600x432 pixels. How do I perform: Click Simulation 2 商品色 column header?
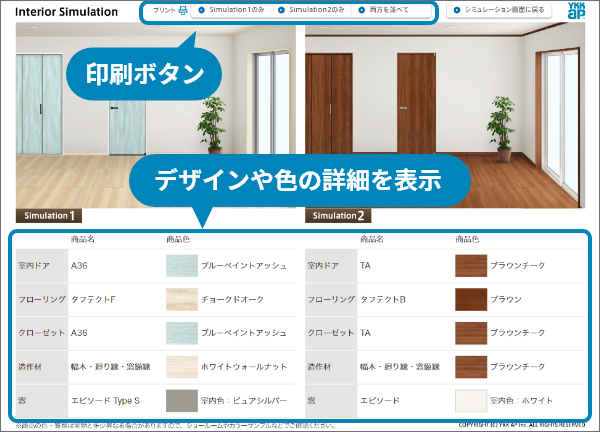[467, 240]
